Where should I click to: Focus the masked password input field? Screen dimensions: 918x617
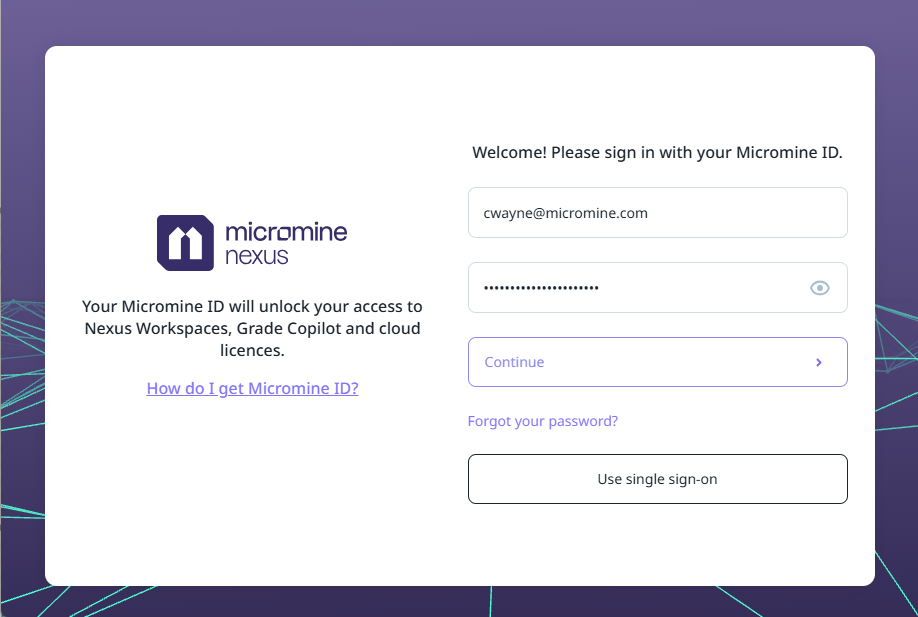point(635,288)
